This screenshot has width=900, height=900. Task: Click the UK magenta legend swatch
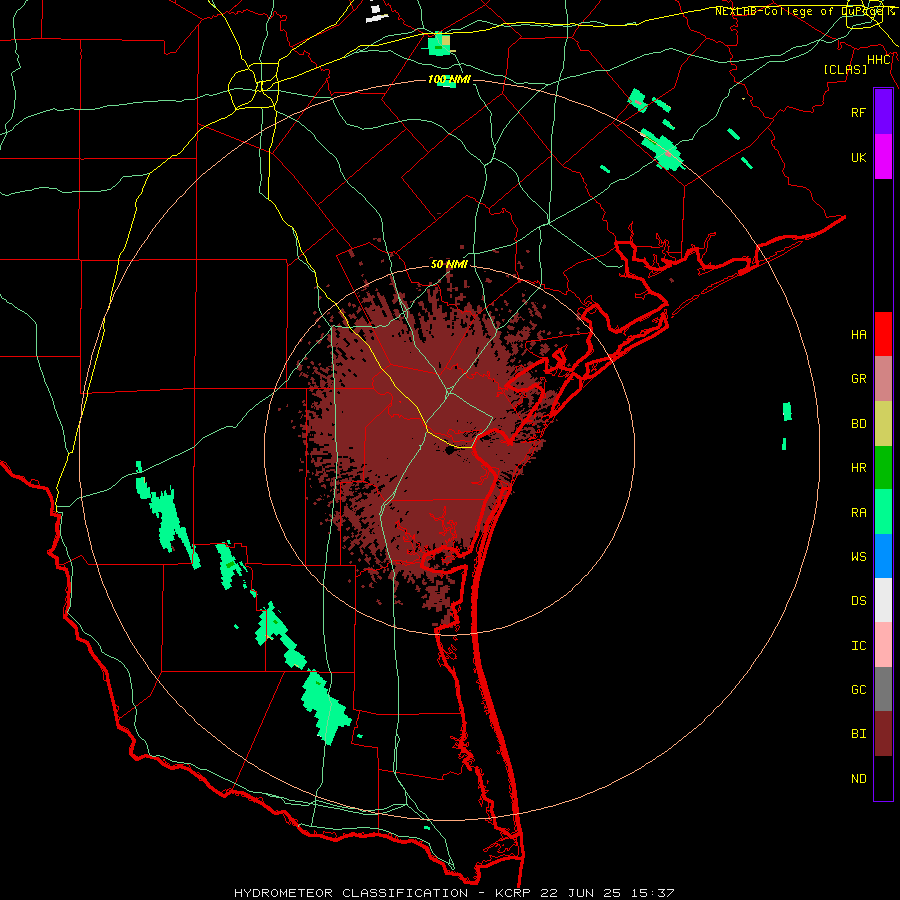click(883, 157)
